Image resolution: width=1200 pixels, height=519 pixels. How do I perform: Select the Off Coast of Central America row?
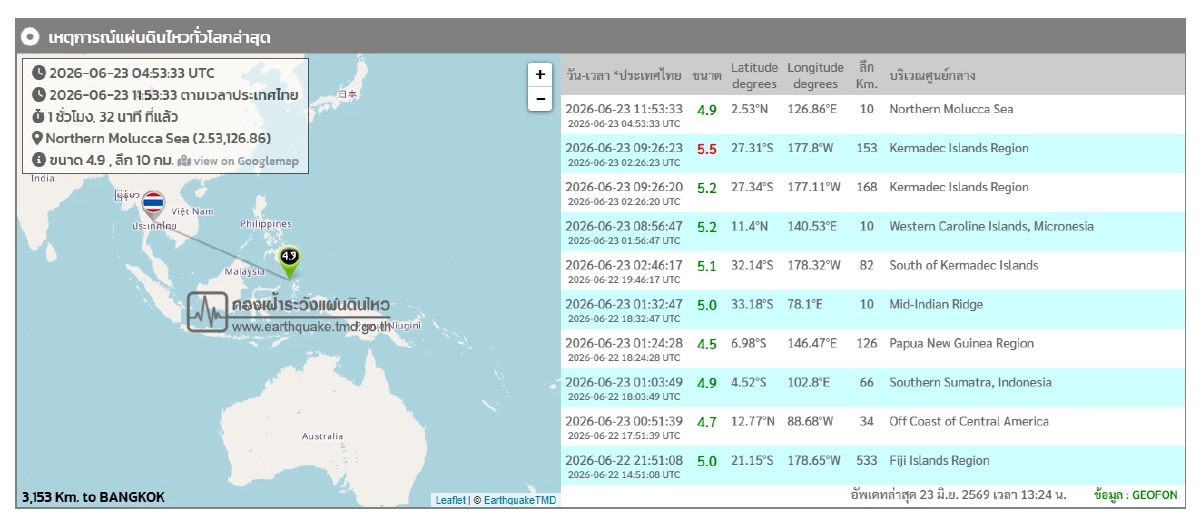(x=871, y=427)
